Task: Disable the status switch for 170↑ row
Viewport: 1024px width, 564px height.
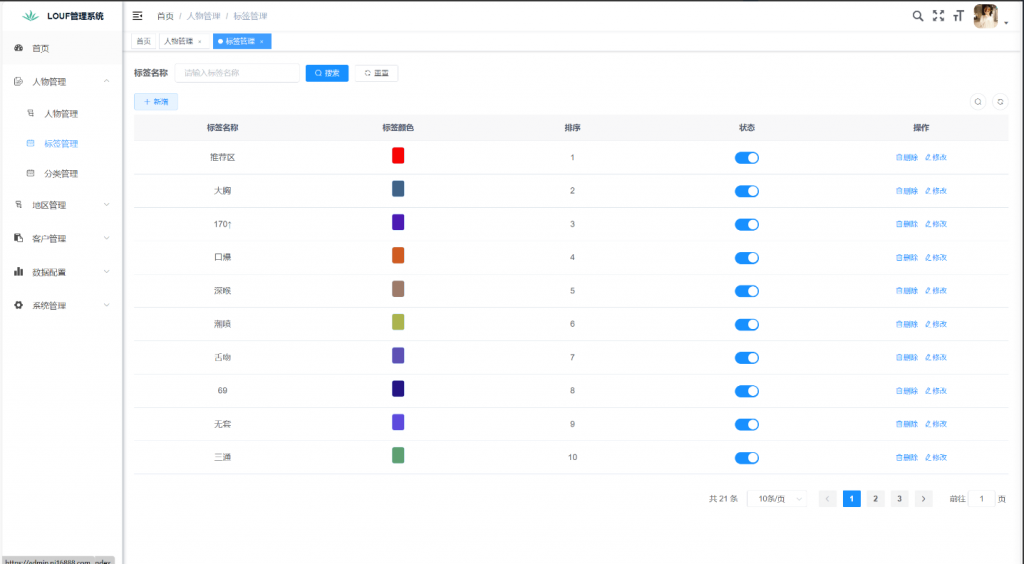Action: [x=746, y=225]
